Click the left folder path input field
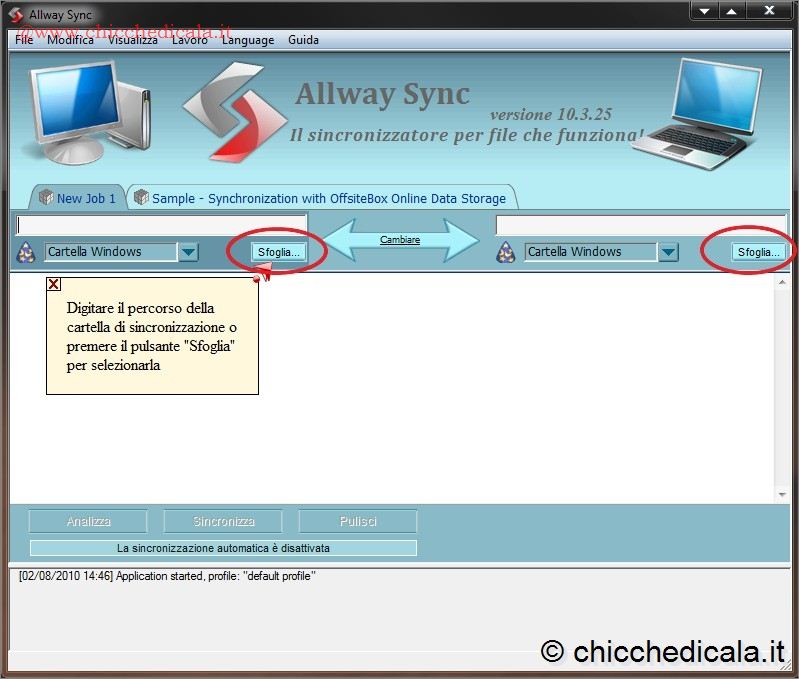The image size is (799, 679). pyautogui.click(x=162, y=225)
